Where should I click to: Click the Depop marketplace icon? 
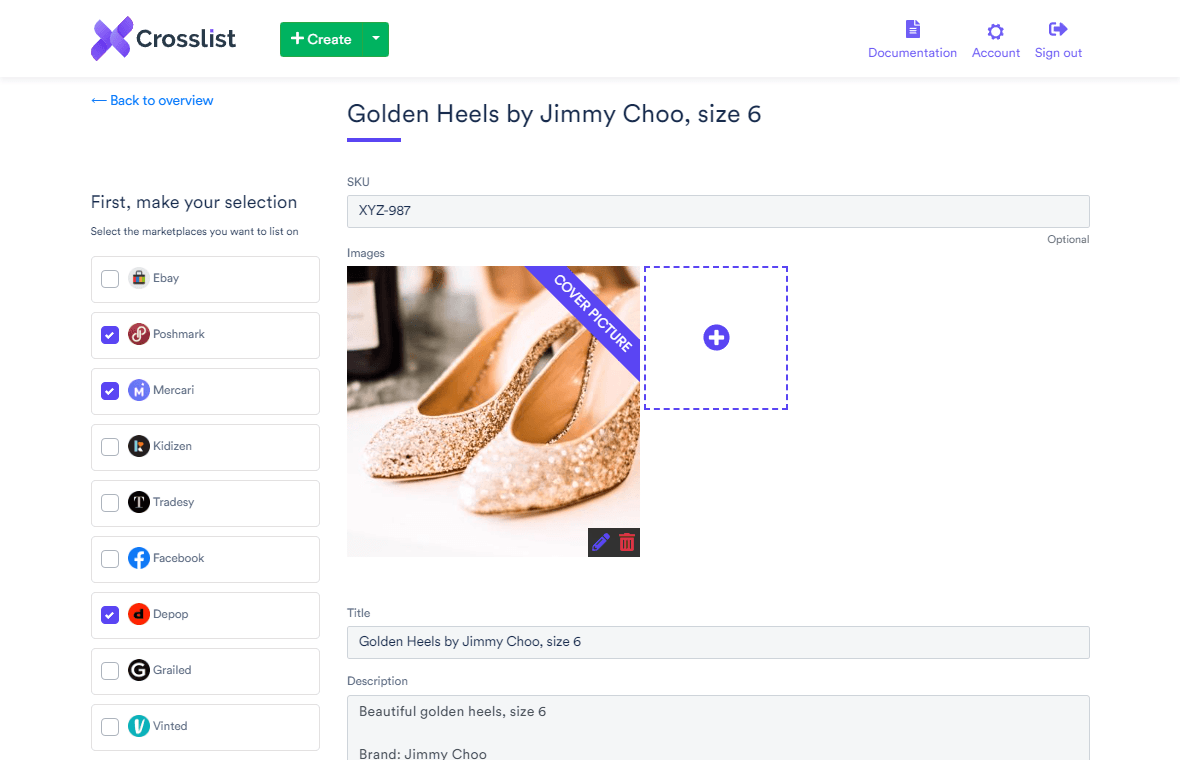click(138, 614)
